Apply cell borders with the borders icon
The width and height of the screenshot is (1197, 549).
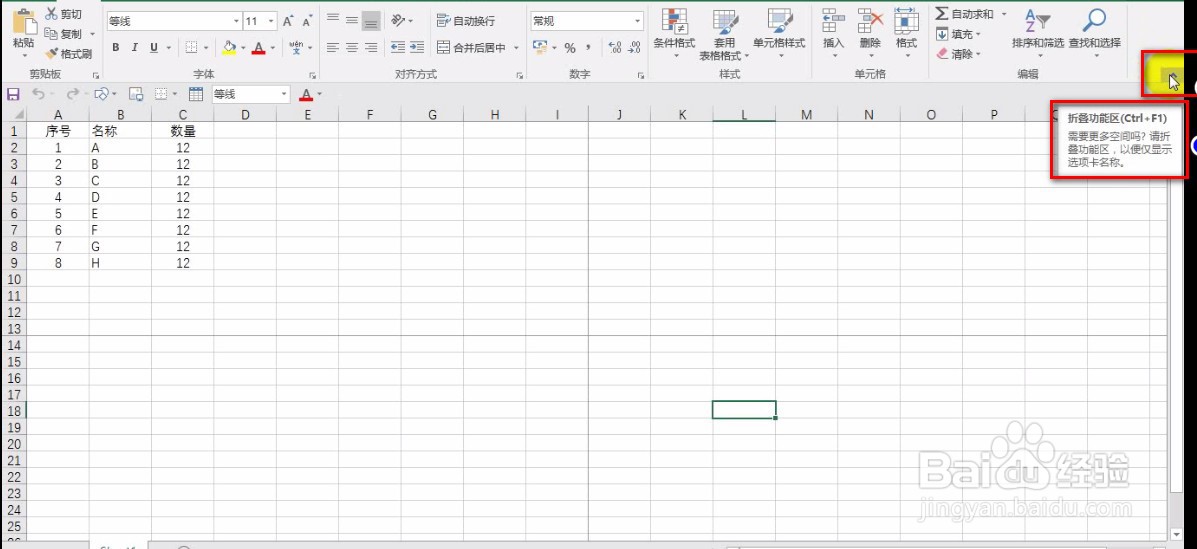click(191, 47)
